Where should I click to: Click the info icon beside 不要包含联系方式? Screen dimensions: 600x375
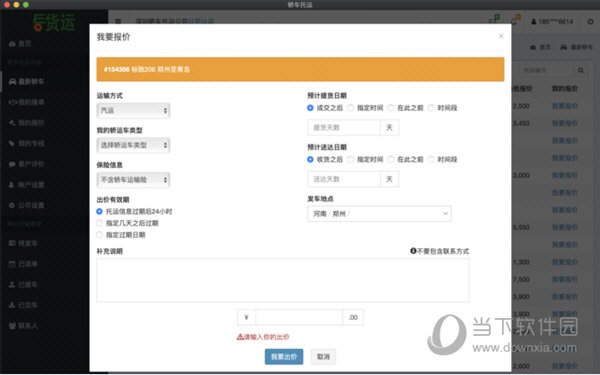[x=413, y=251]
